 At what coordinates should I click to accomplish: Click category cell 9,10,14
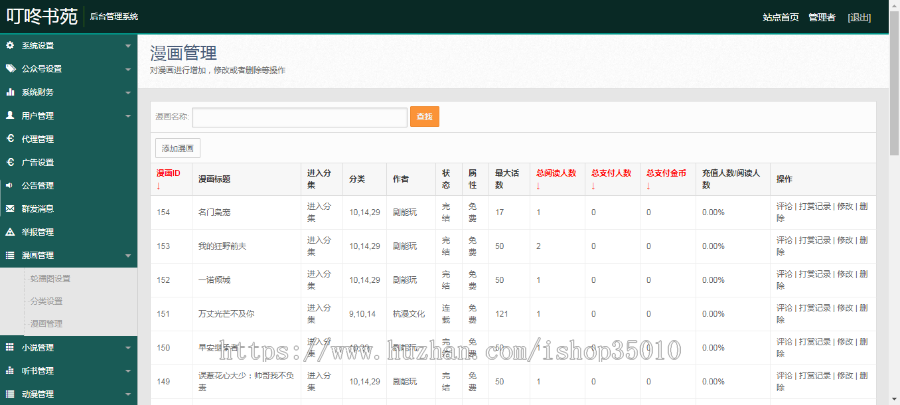362,314
